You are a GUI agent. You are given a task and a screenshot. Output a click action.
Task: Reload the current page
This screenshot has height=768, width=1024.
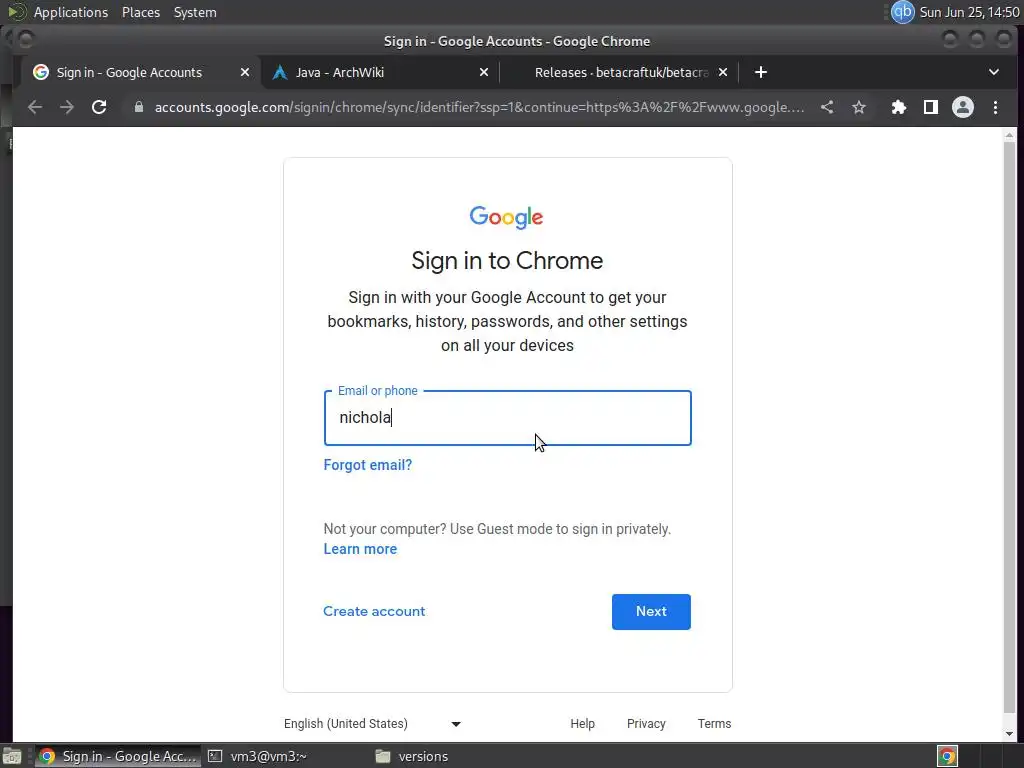[x=99, y=107]
